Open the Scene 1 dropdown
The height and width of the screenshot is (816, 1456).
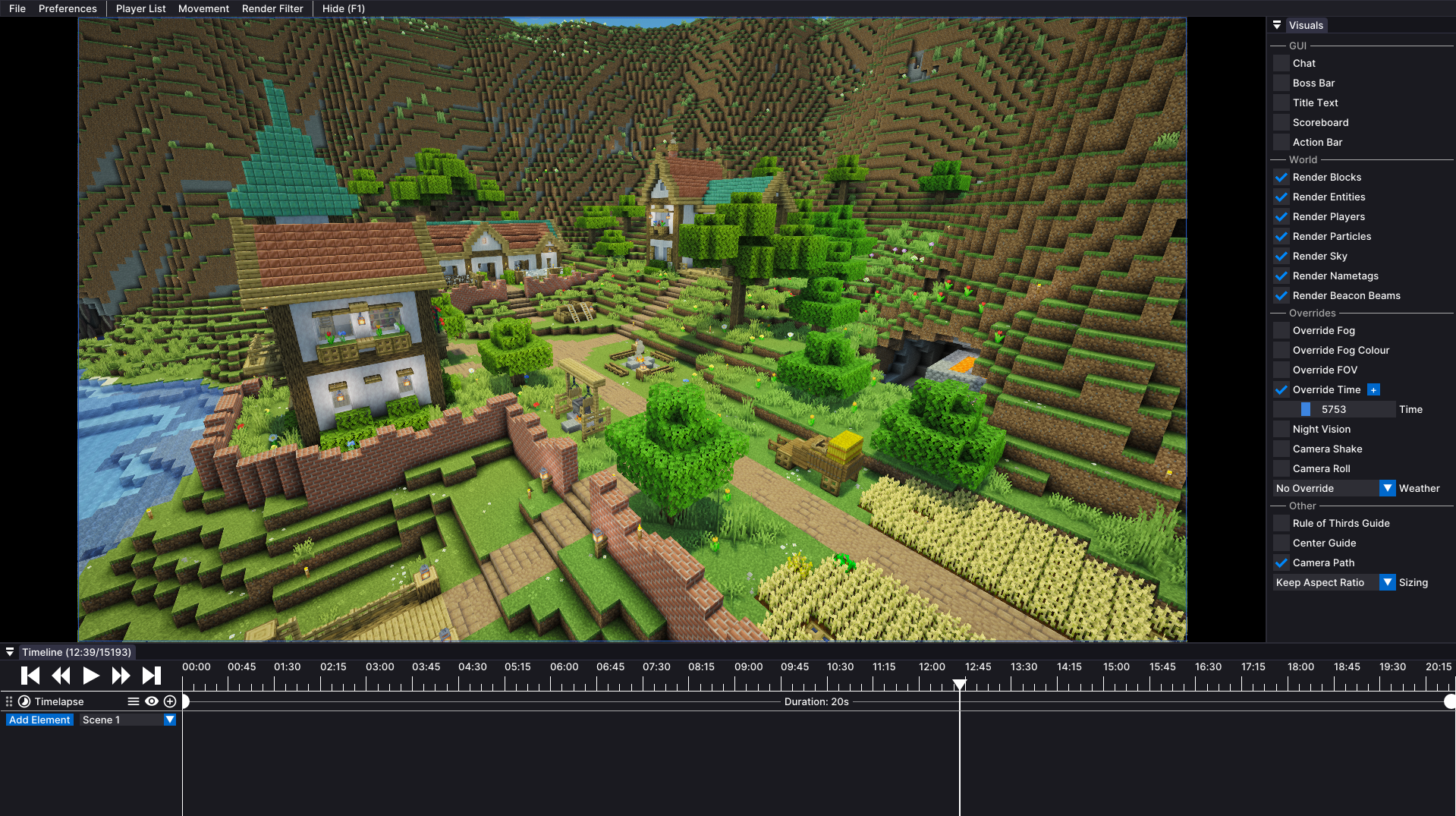(x=128, y=720)
